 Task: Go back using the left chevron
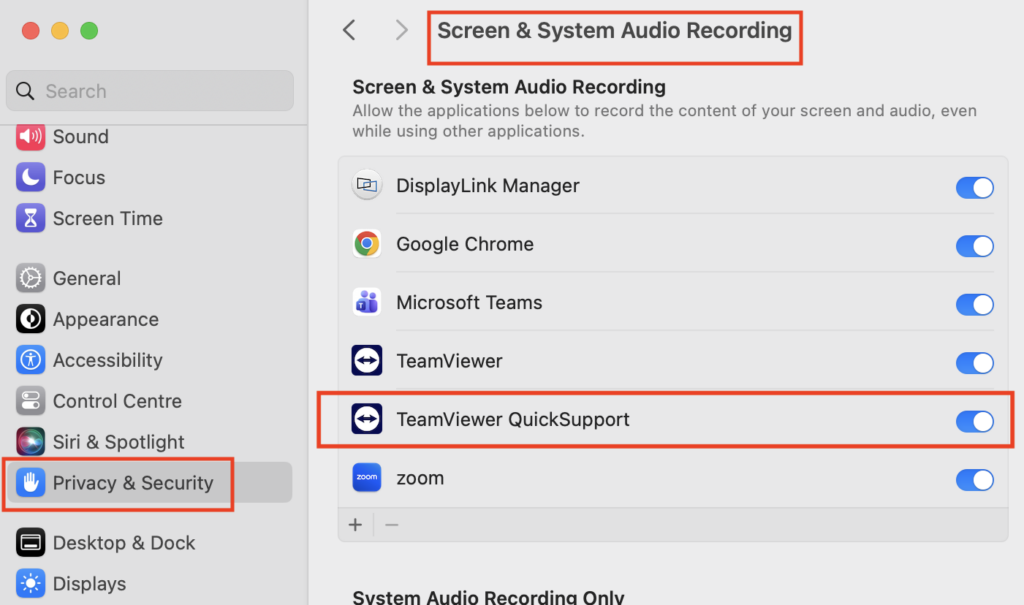(x=349, y=30)
